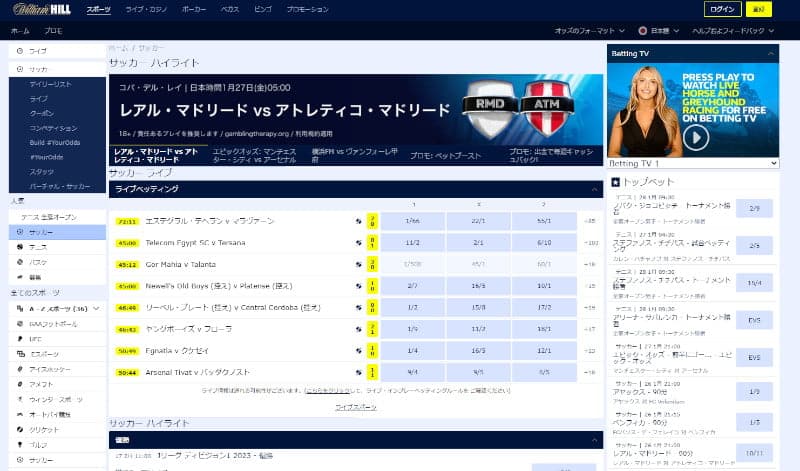The height and width of the screenshot is (471, 800).
Task: Select the horse racing icon for 競馬
Action: (20, 277)
